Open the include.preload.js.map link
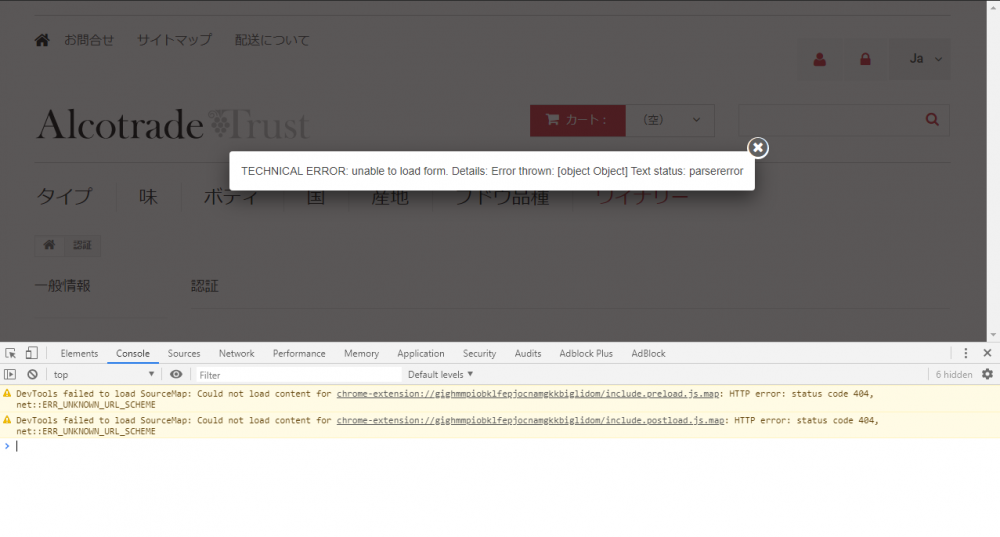Image resolution: width=1000 pixels, height=537 pixels. click(x=527, y=394)
